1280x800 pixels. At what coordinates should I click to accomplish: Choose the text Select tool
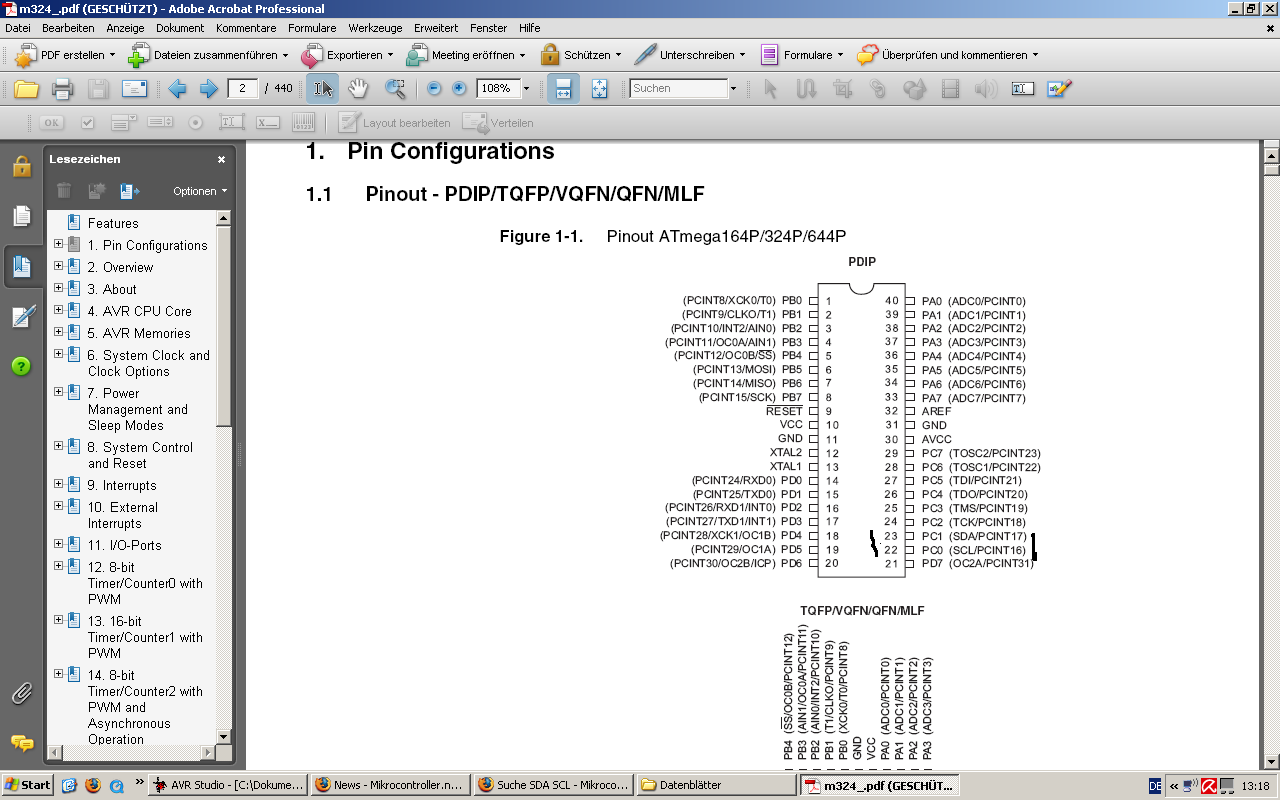pyautogui.click(x=323, y=89)
